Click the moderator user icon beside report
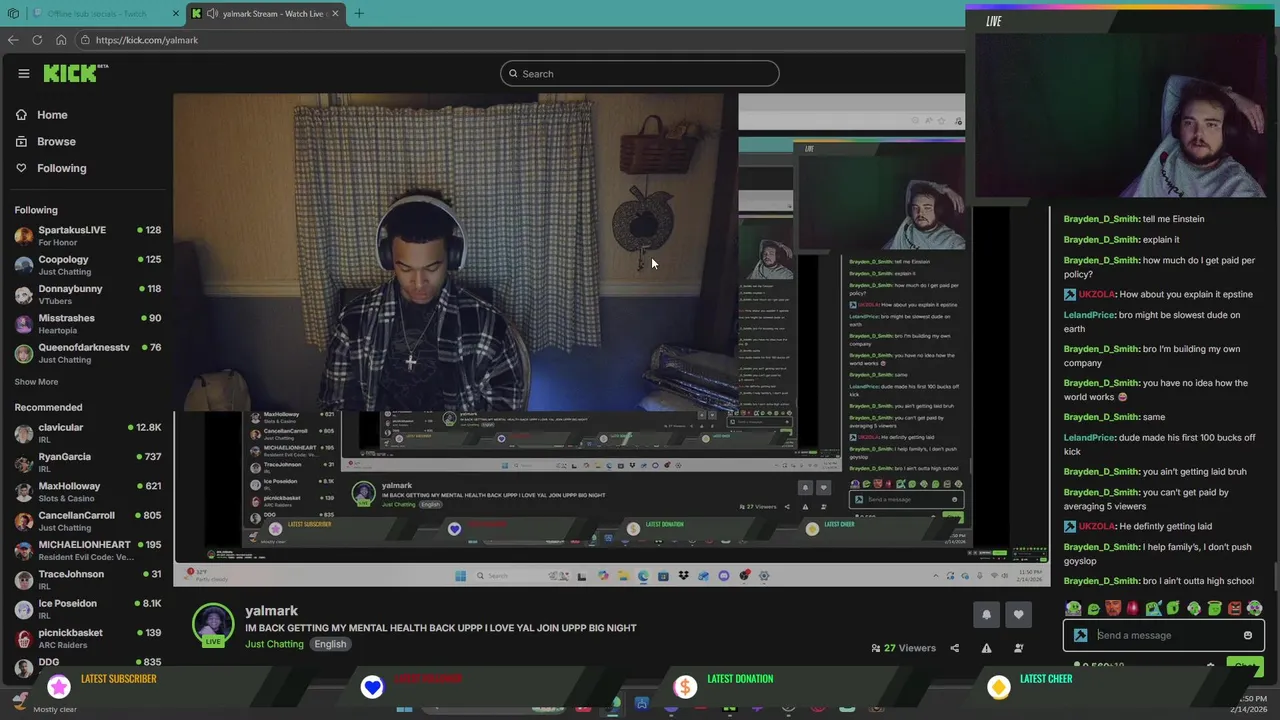 1018,648
